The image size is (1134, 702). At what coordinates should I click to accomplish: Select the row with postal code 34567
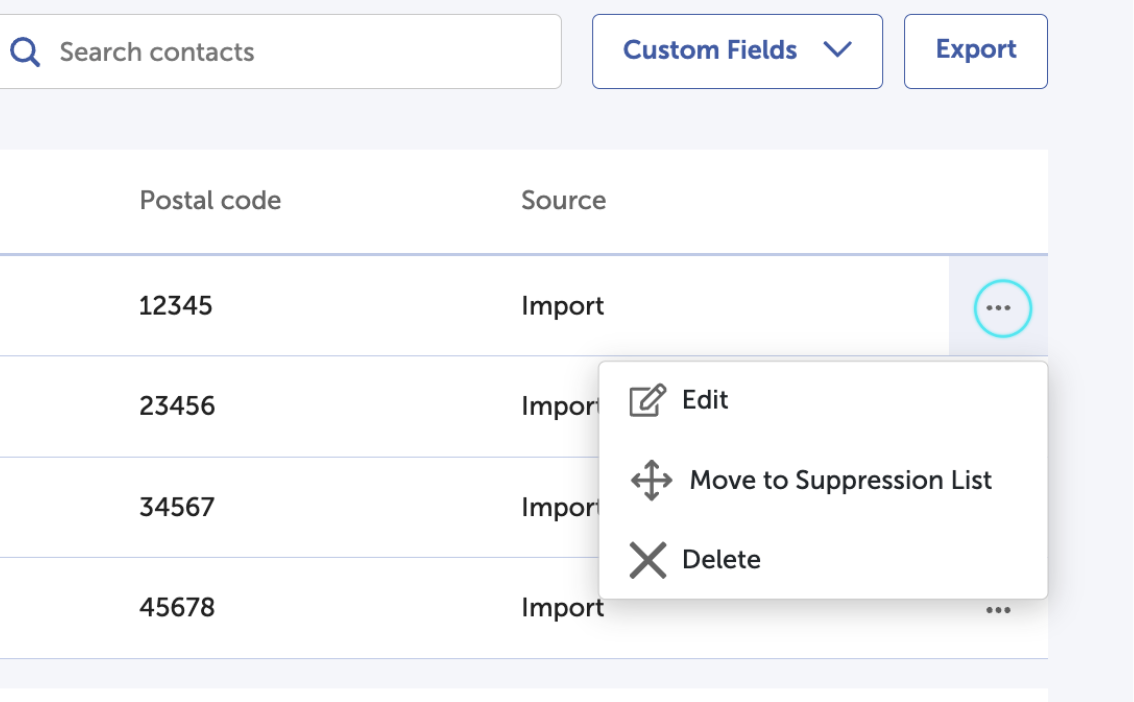click(x=177, y=507)
